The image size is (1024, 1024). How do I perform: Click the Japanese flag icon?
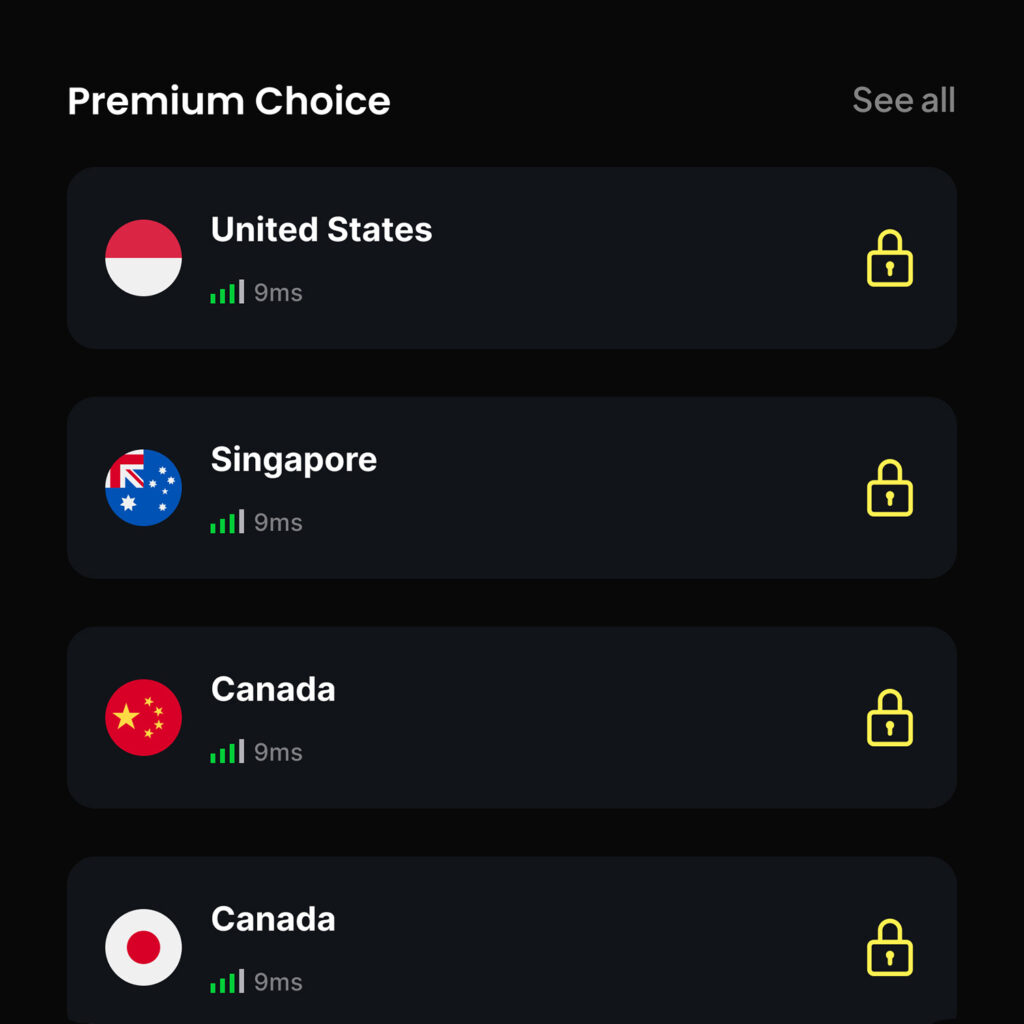pos(144,947)
